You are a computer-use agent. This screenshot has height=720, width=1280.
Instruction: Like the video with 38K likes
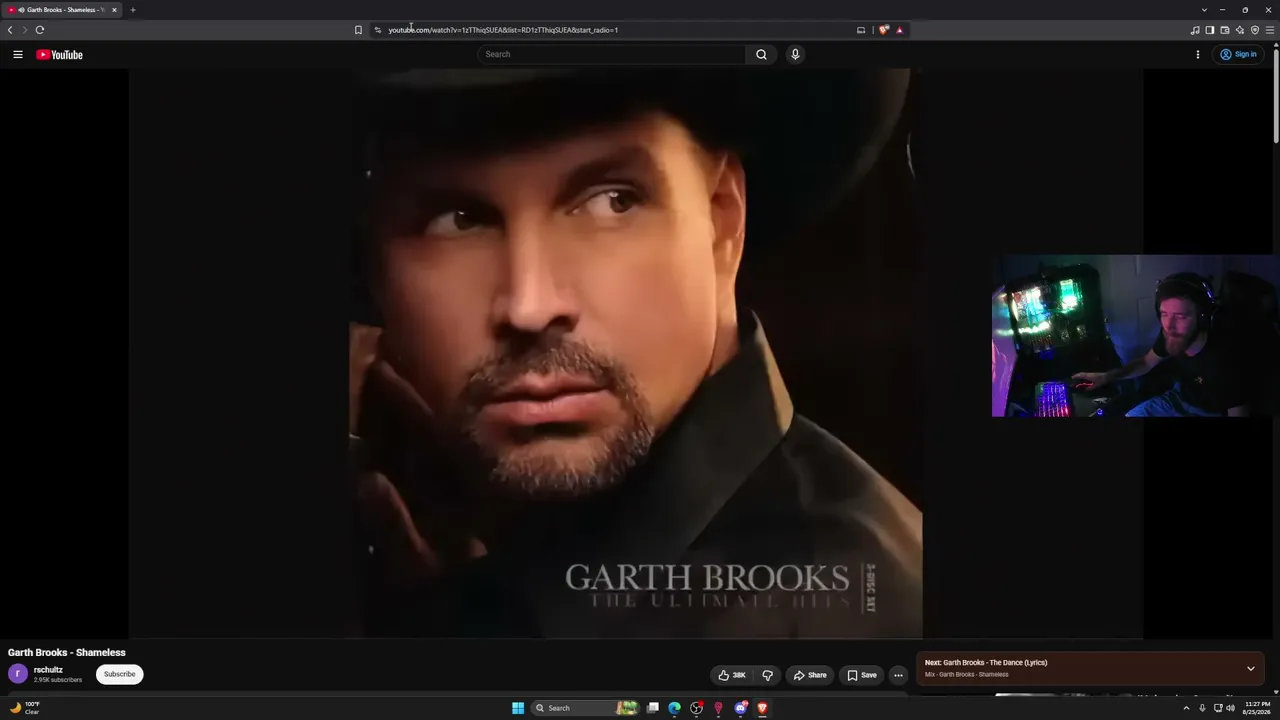732,675
